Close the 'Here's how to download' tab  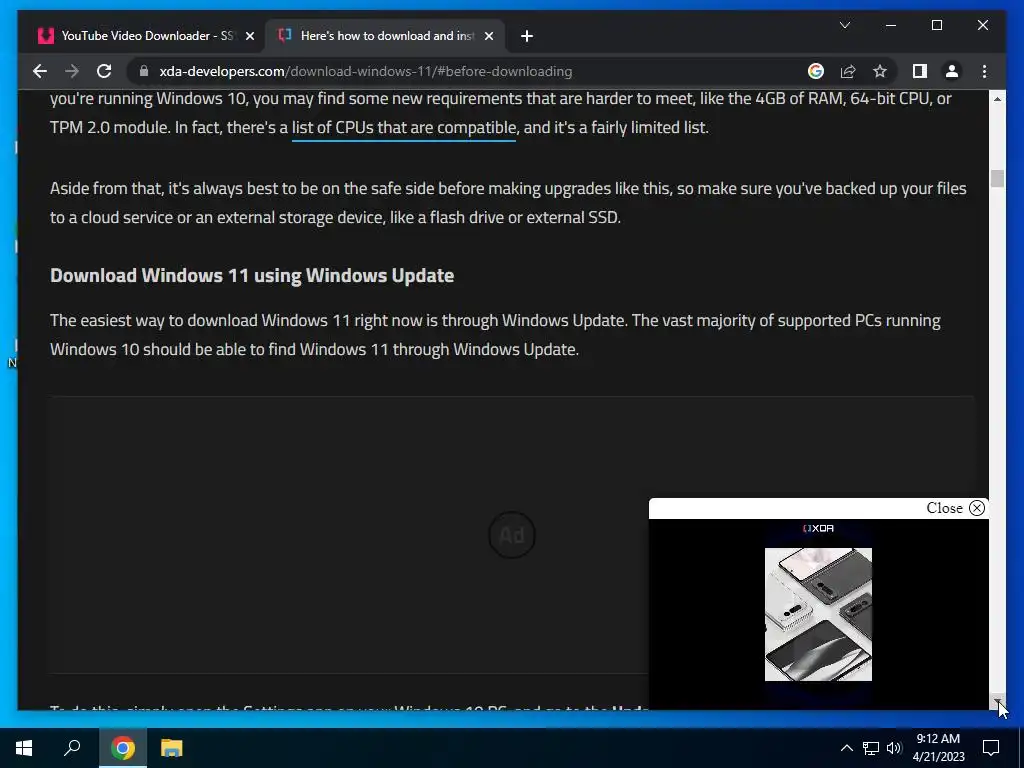488,36
